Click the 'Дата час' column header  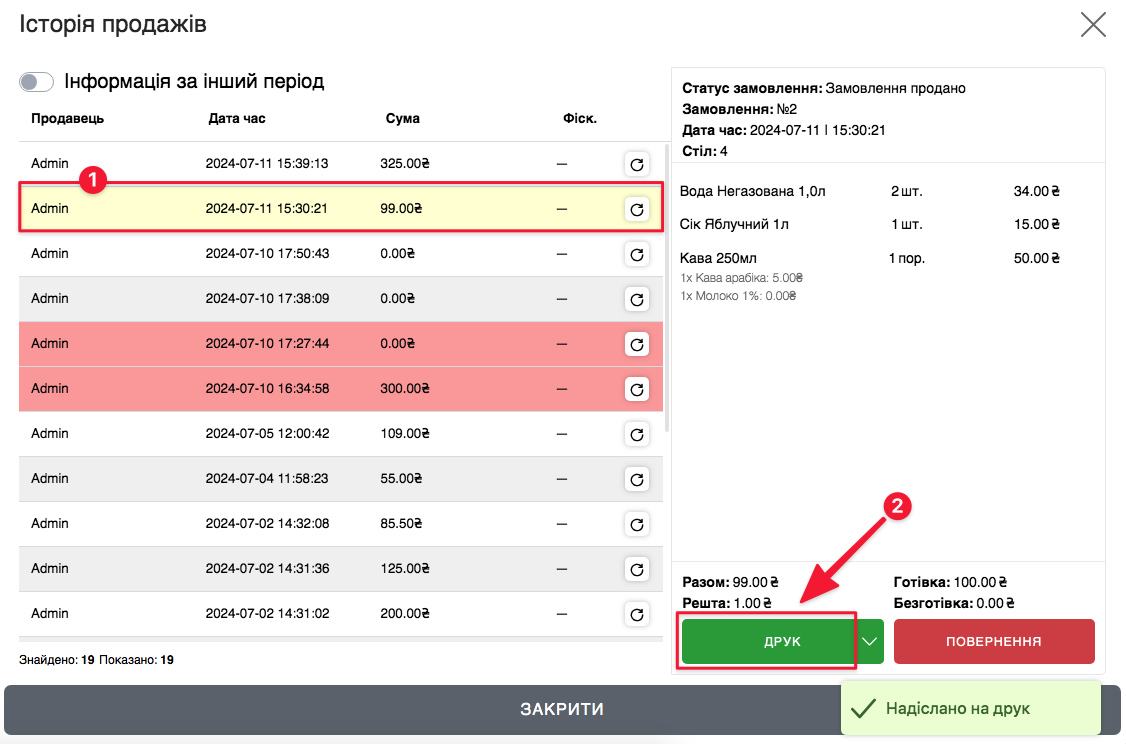pyautogui.click(x=237, y=118)
